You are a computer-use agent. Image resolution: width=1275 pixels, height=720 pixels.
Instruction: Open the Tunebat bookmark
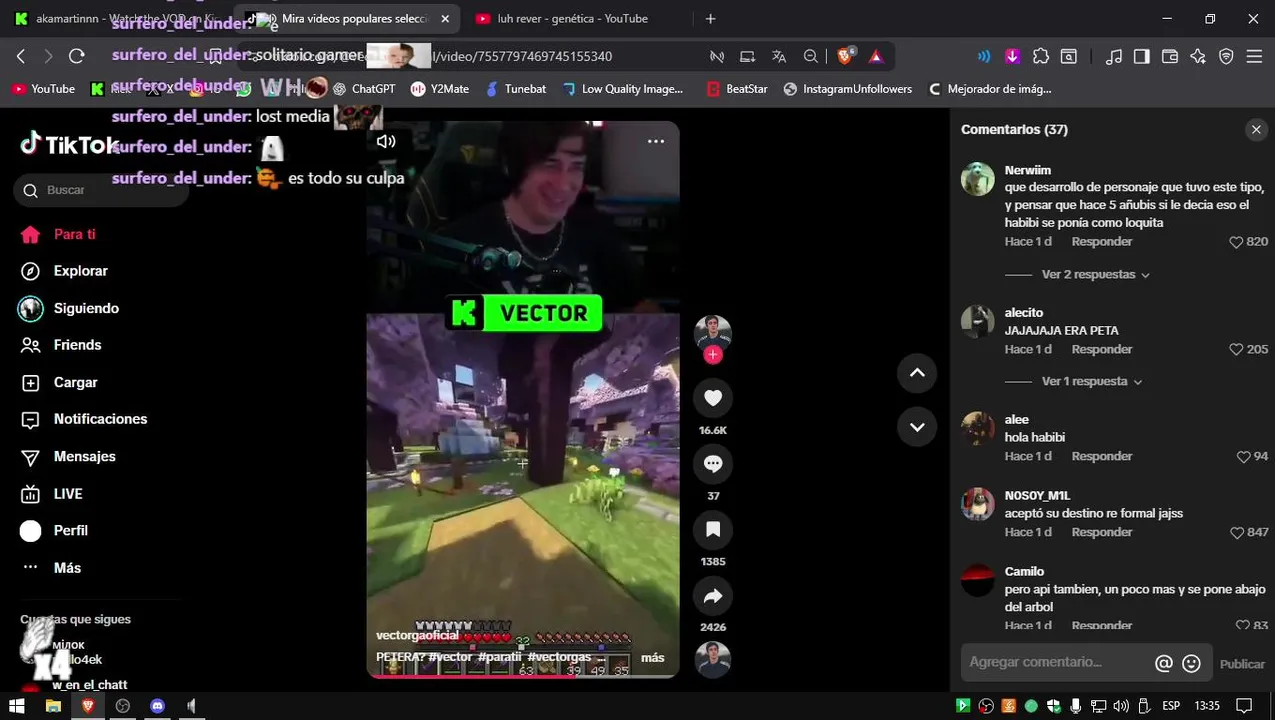click(516, 89)
